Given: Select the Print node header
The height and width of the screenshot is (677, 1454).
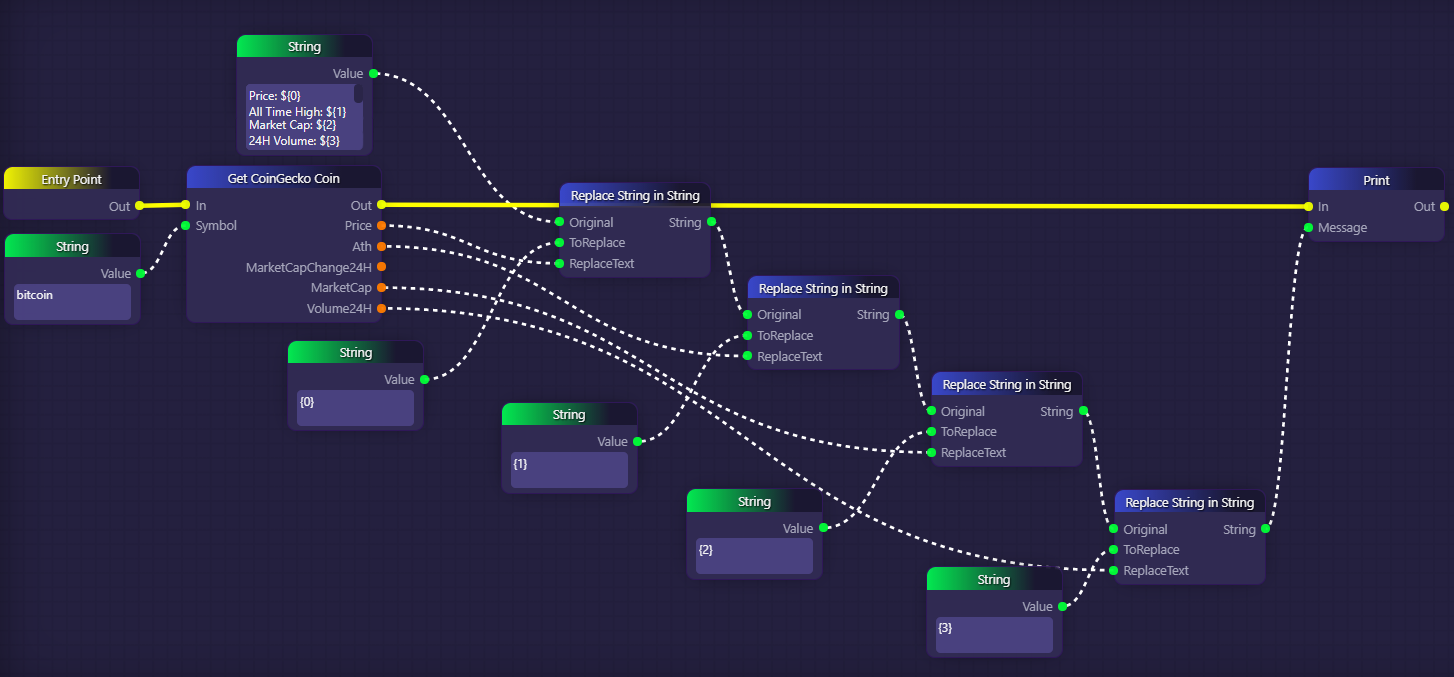Looking at the screenshot, I should (x=1376, y=181).
